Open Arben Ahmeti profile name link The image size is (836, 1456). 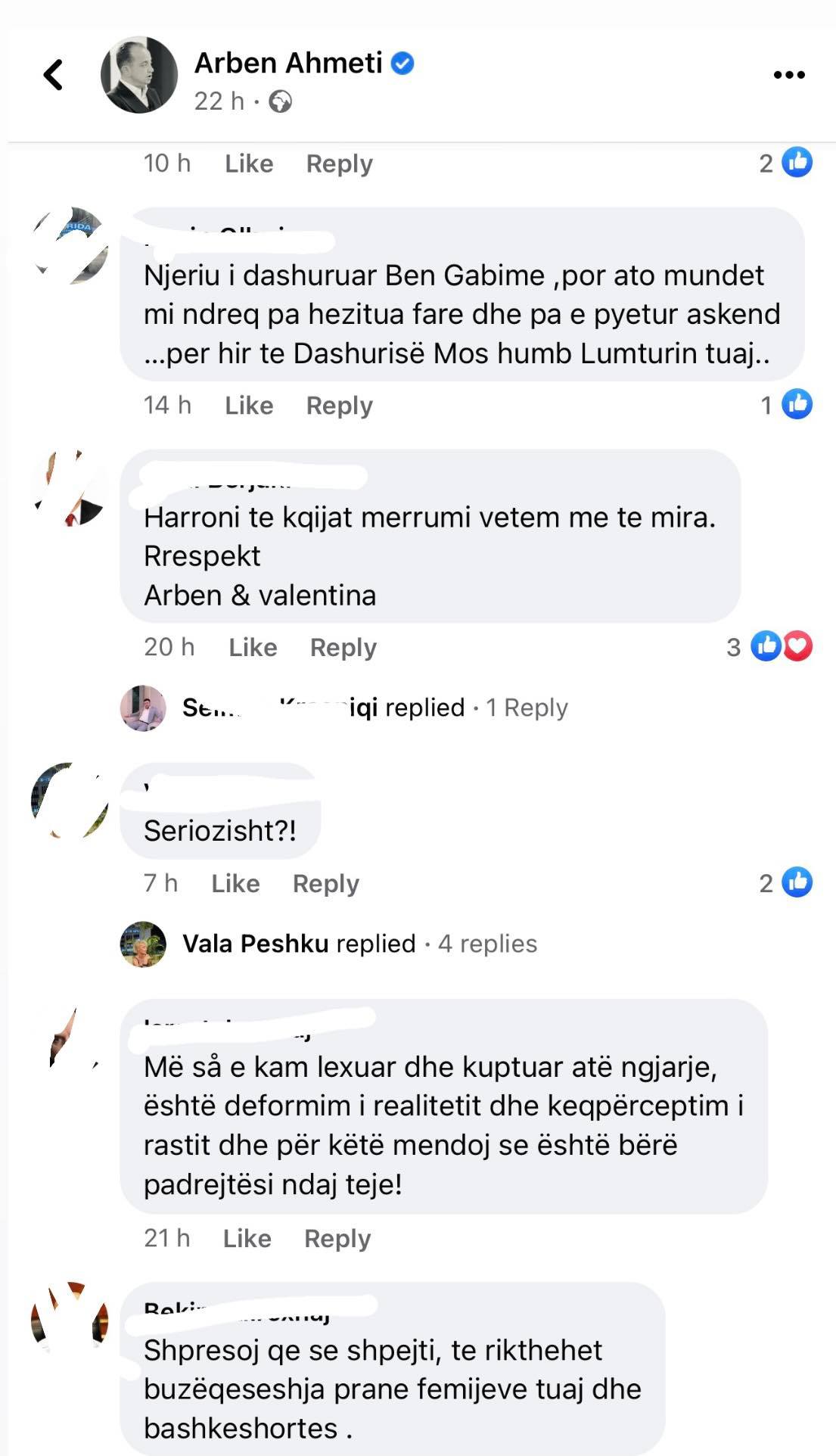click(x=288, y=63)
